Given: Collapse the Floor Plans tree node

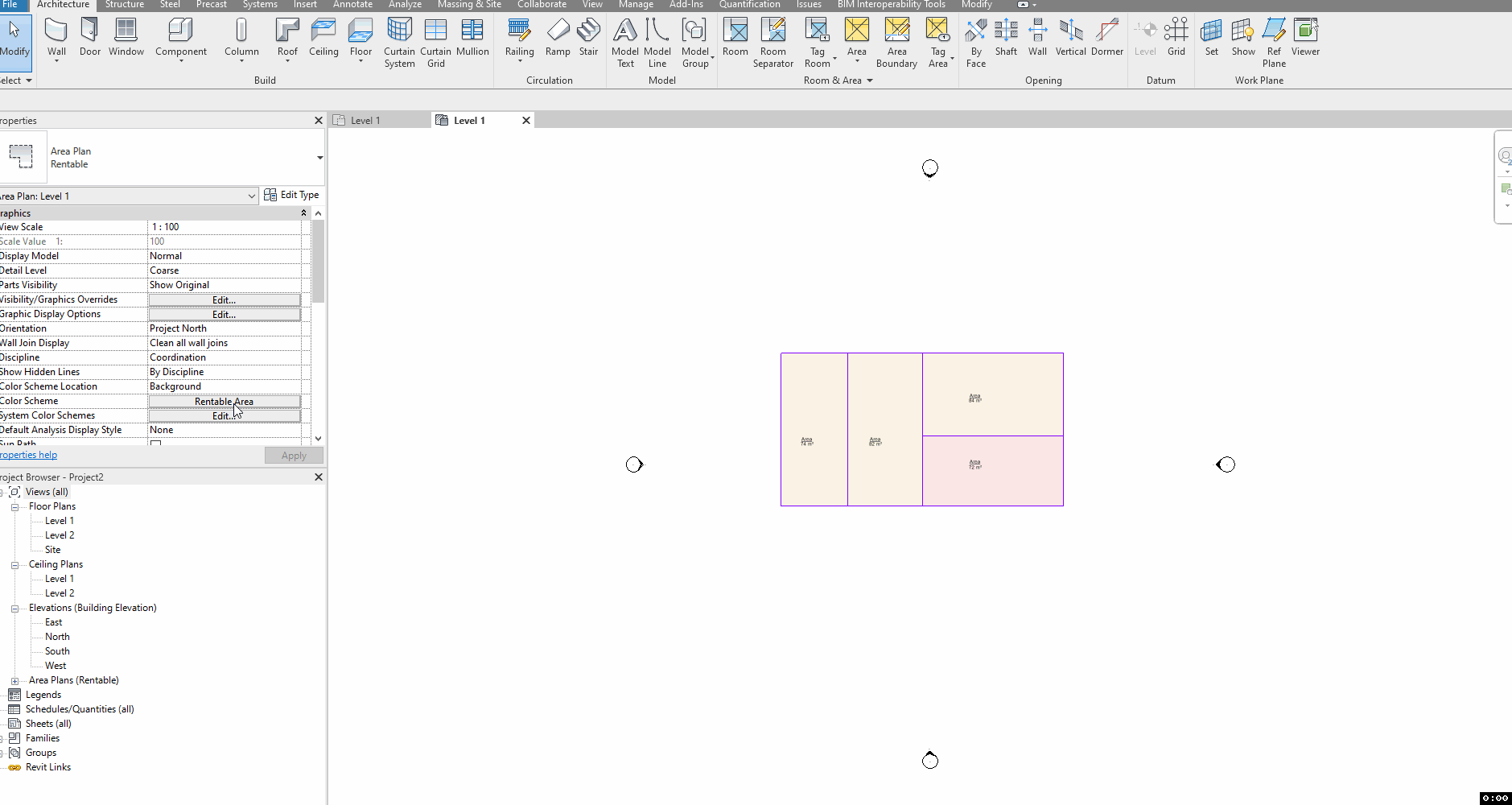Looking at the screenshot, I should pos(14,506).
